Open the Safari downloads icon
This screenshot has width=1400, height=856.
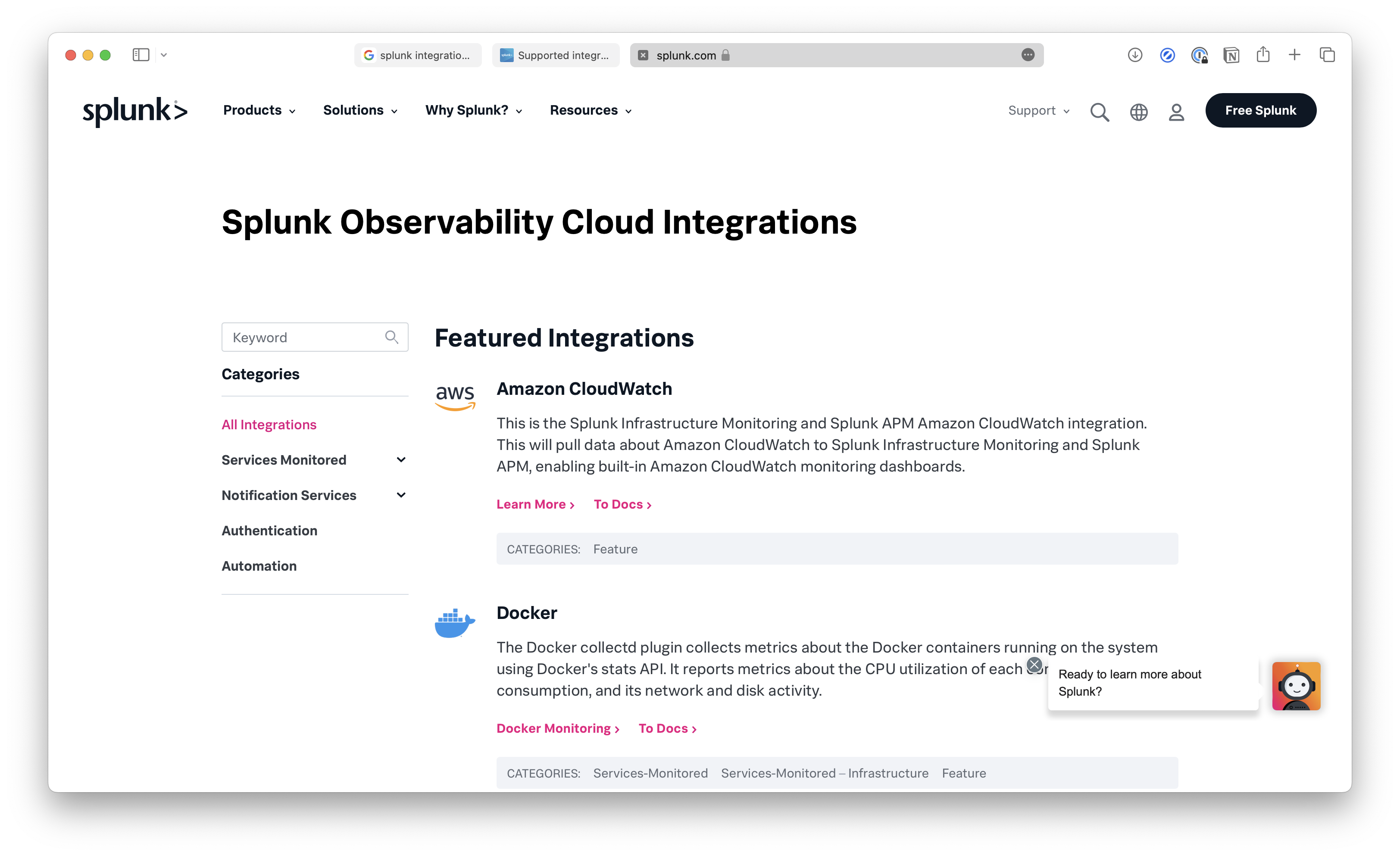[x=1134, y=55]
